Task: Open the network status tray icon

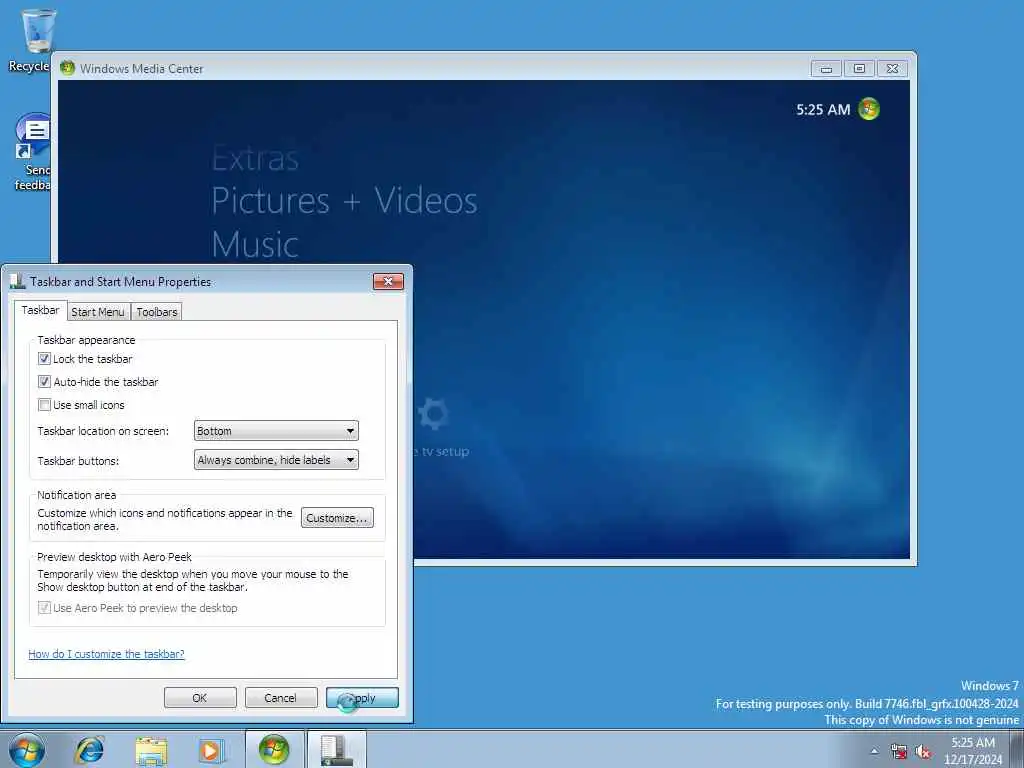Action: 899,751
